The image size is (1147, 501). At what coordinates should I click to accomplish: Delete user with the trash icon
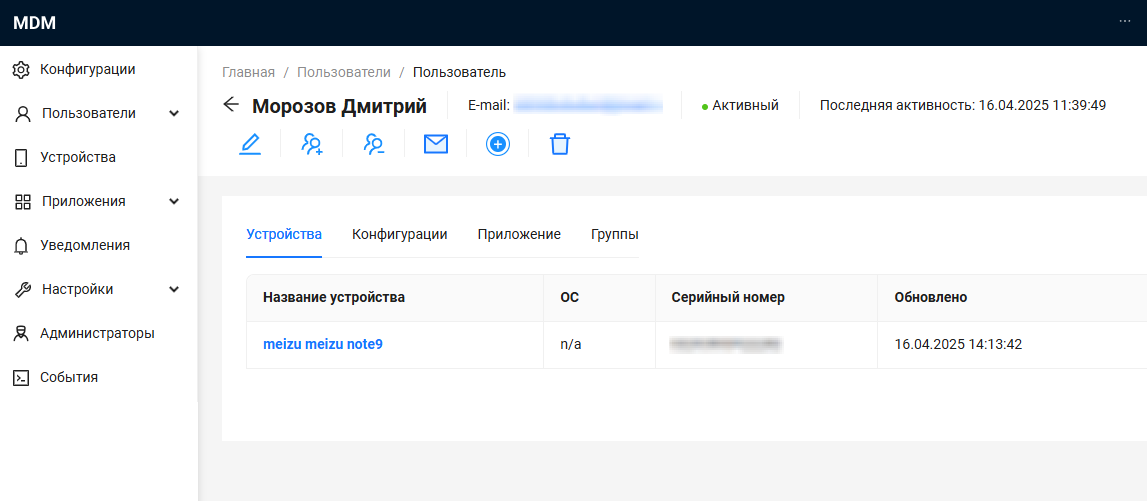pos(560,145)
